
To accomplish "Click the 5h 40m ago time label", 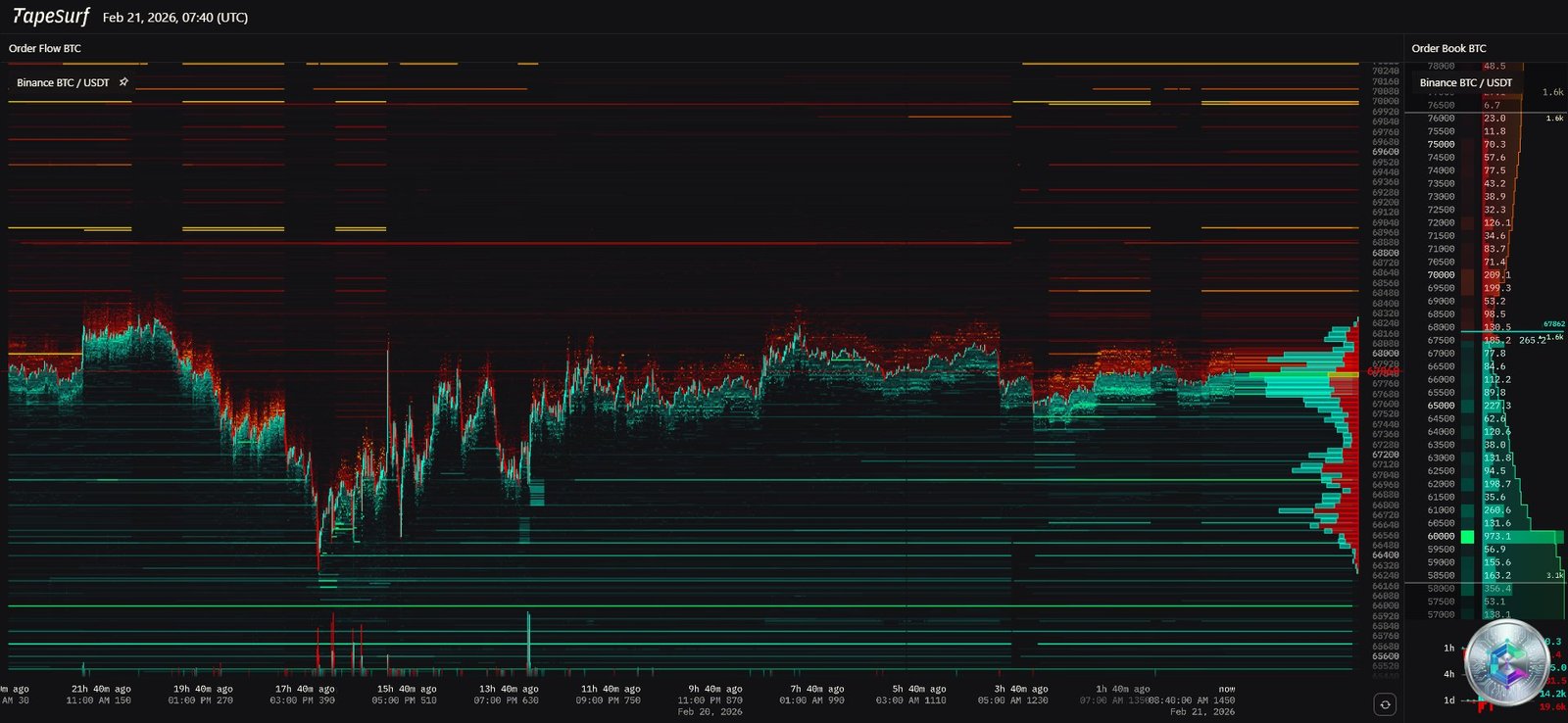I will [x=918, y=689].
